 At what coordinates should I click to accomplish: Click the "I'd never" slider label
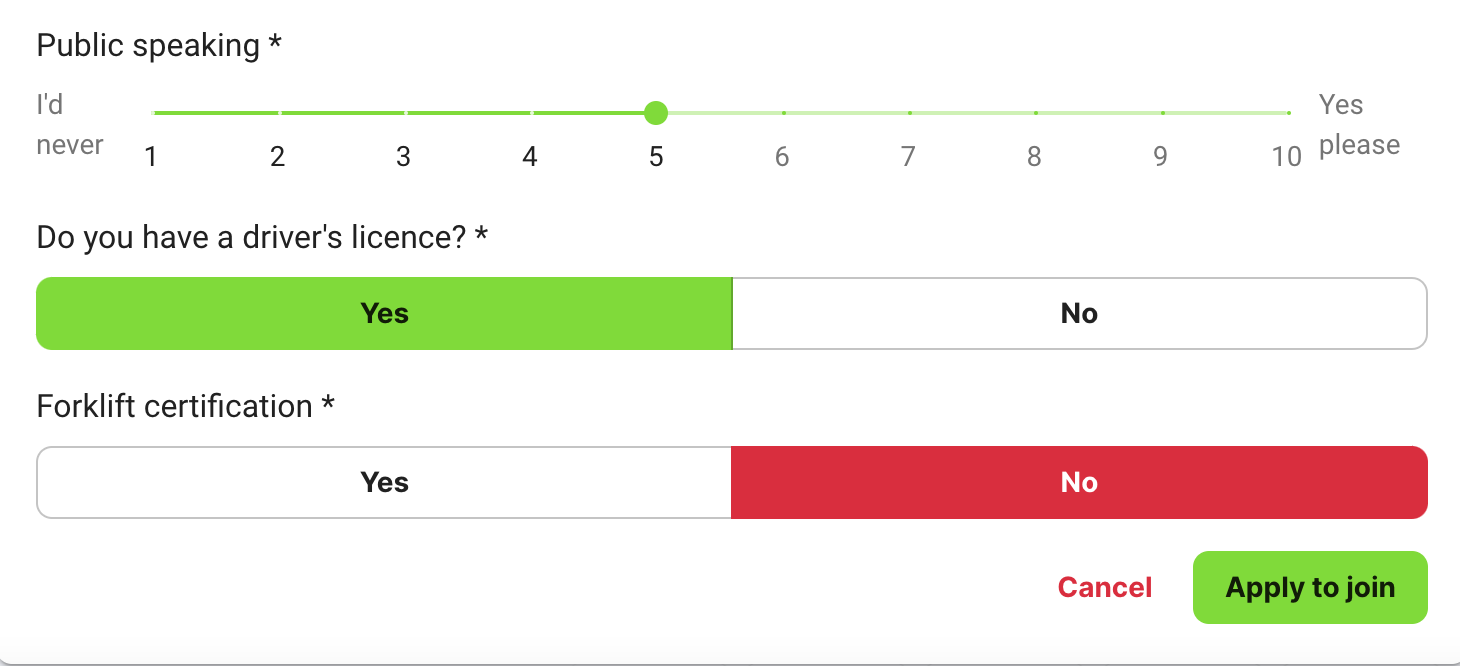tap(70, 124)
